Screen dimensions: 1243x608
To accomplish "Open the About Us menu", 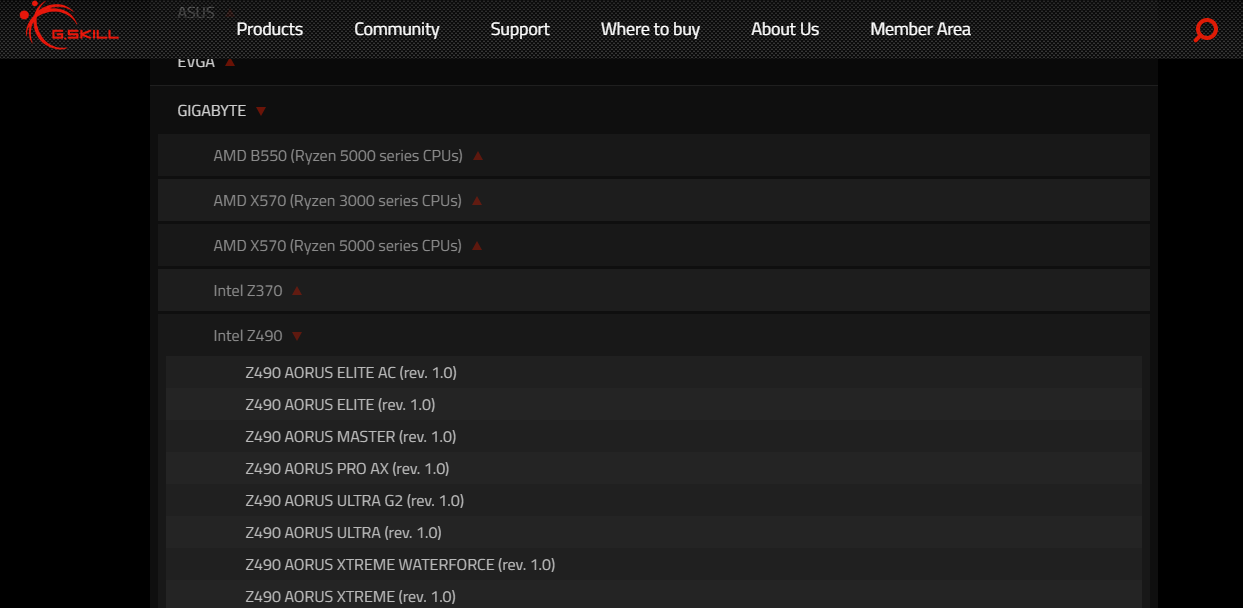I will [x=785, y=29].
